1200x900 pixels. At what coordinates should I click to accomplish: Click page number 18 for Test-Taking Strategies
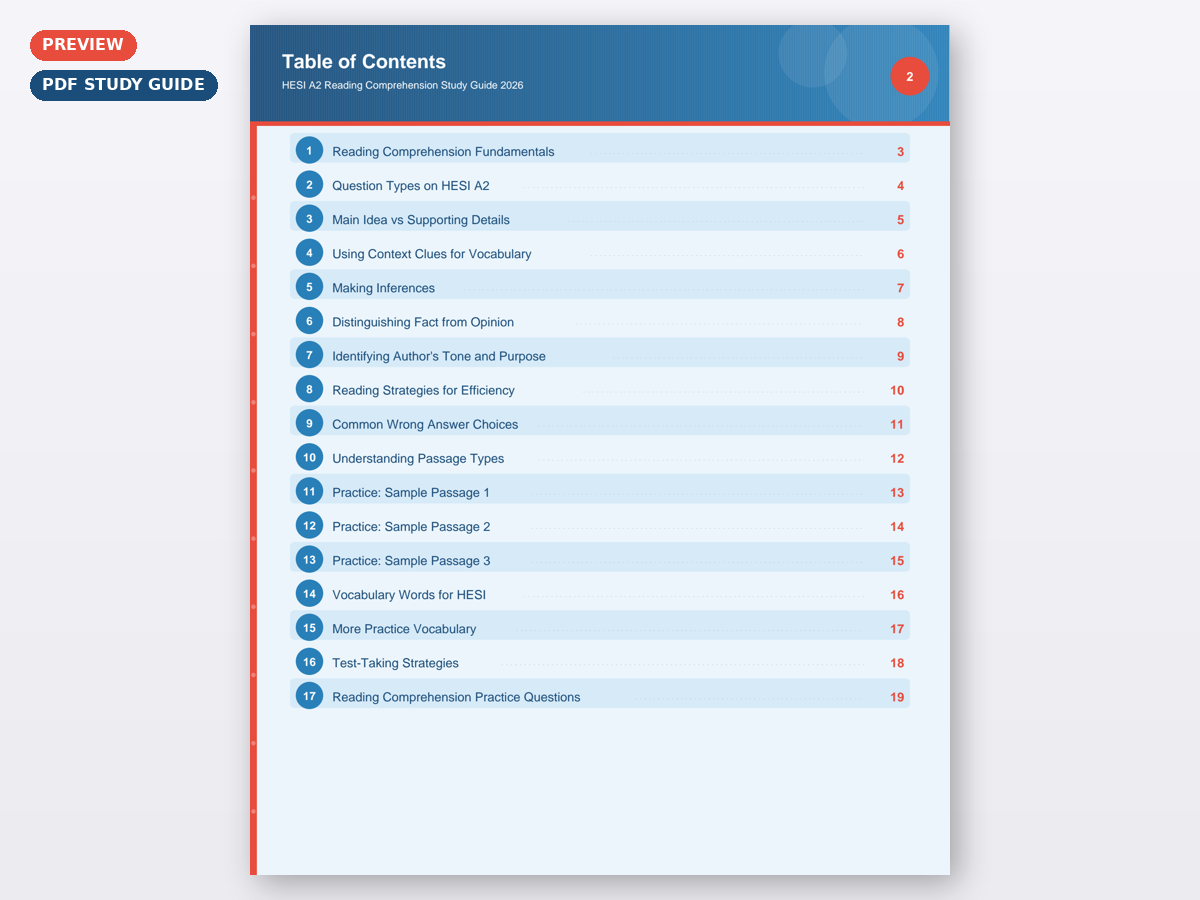[x=896, y=663]
